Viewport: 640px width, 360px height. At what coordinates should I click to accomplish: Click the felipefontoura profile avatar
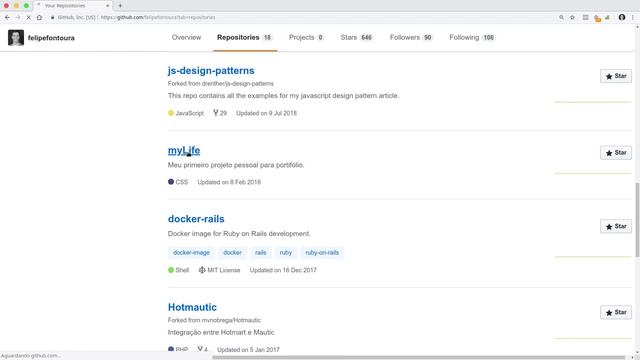[16, 38]
